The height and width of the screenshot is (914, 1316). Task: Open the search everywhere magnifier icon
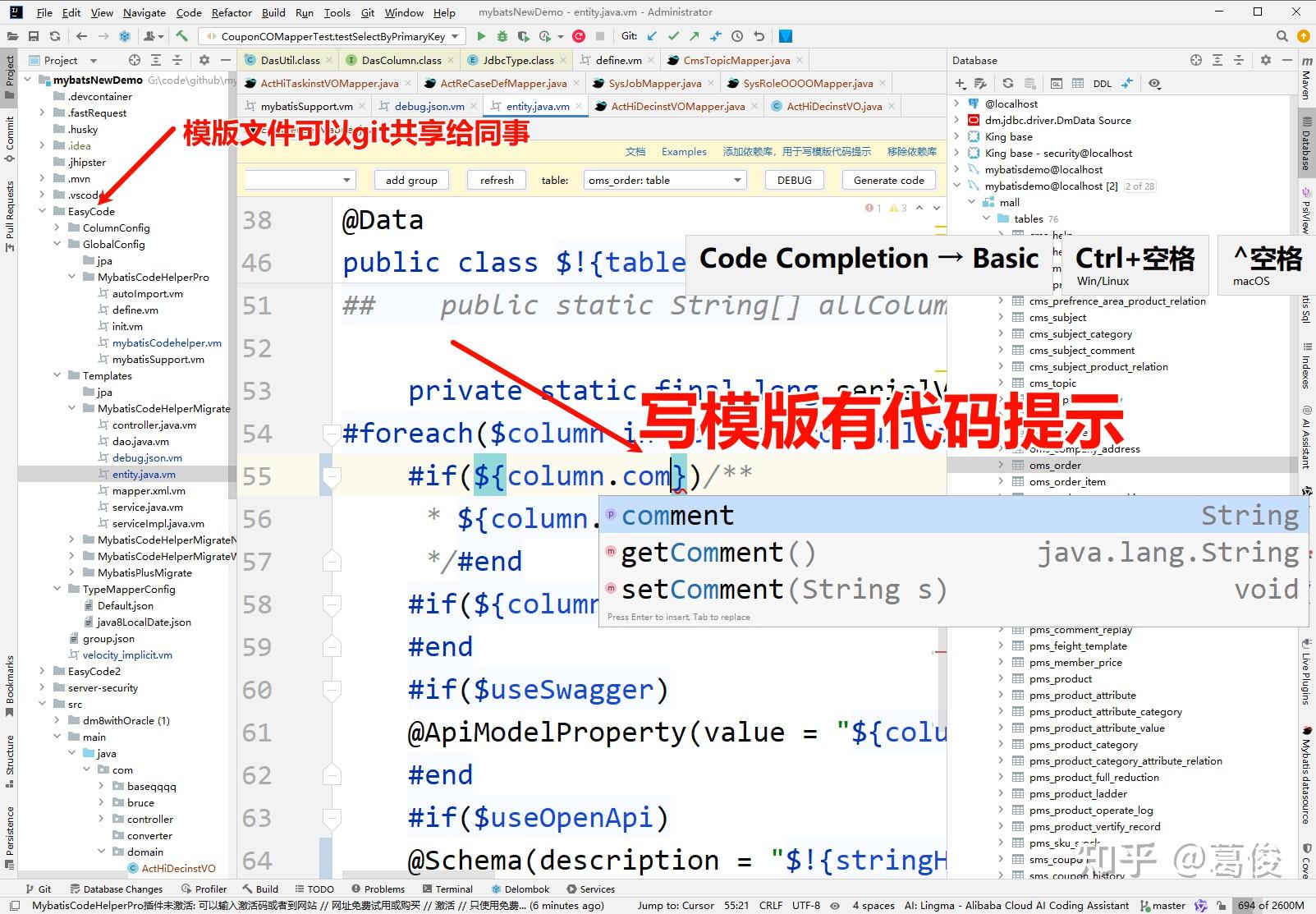[x=1281, y=36]
